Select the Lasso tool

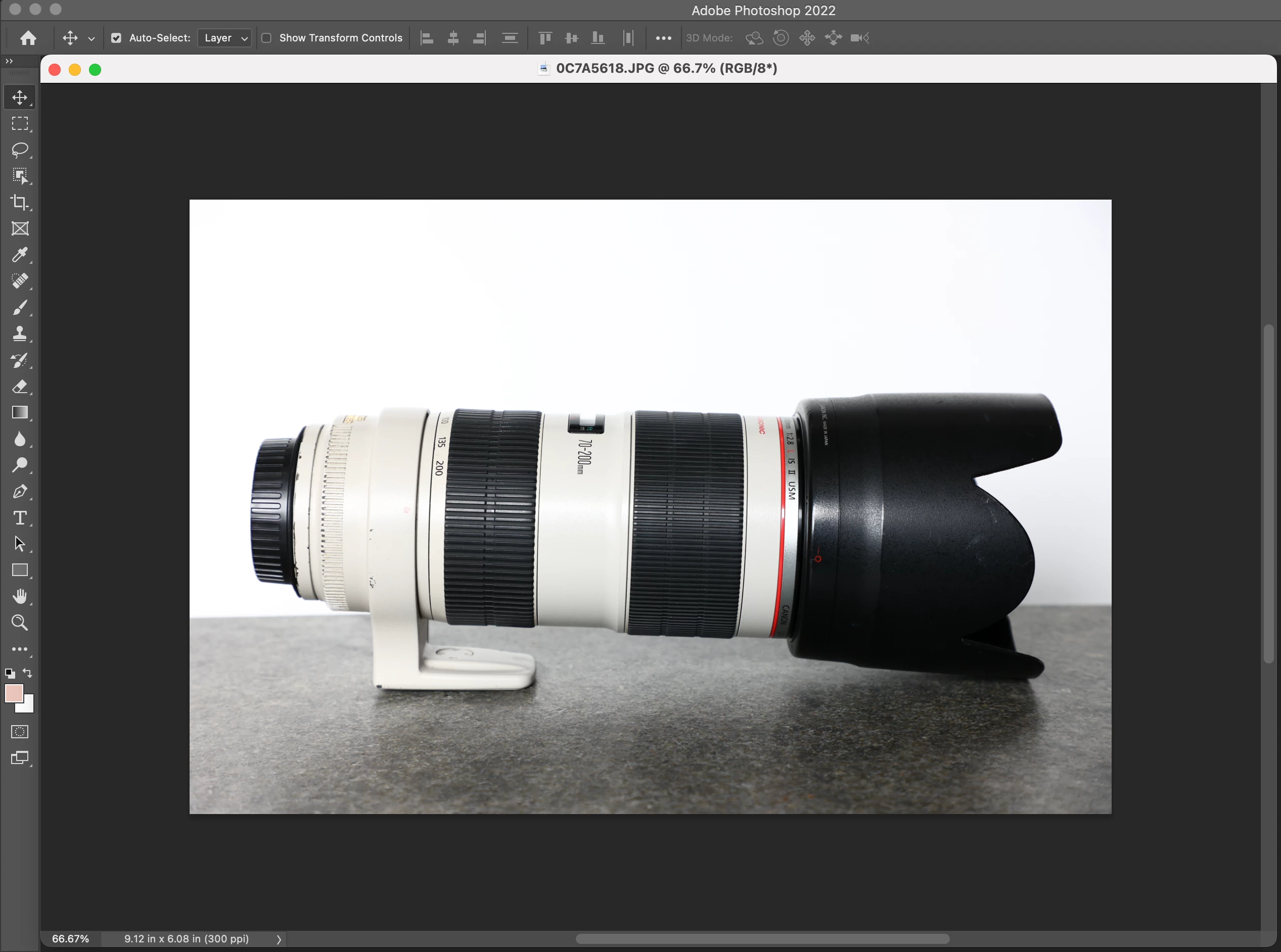coord(20,150)
